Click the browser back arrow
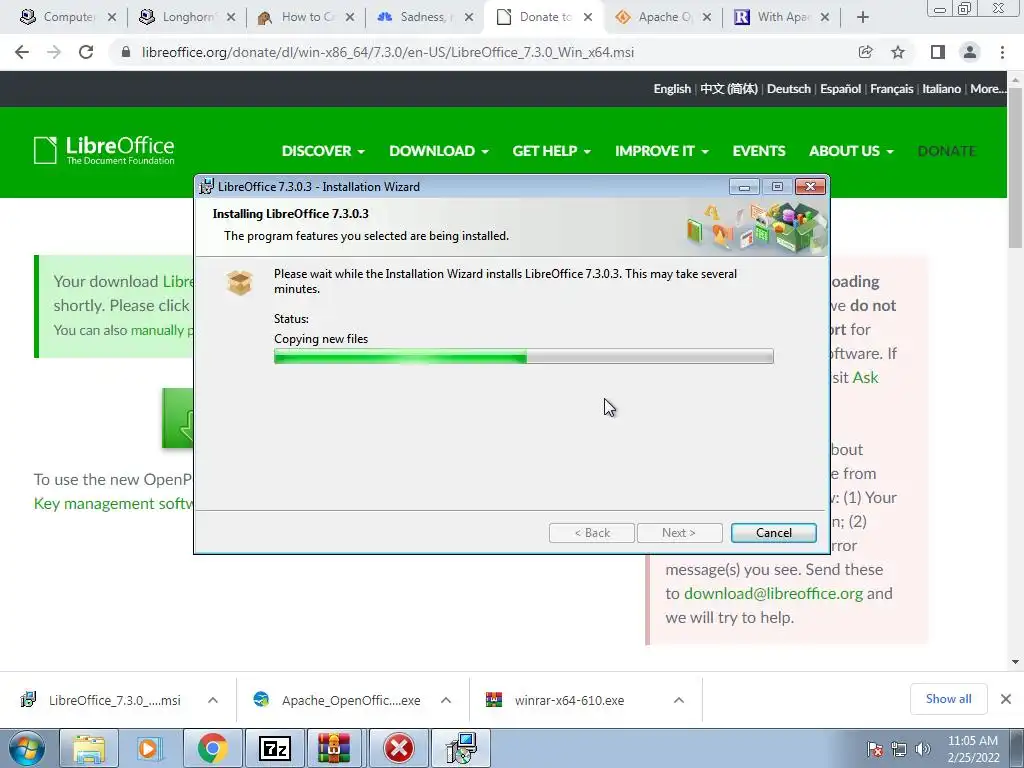1024x768 pixels. tap(22, 52)
